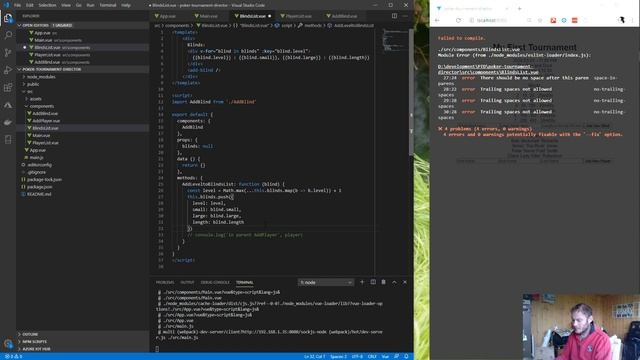
Task: Click the blue extension icon in browser toolbar
Action: pyautogui.click(x=564, y=20)
